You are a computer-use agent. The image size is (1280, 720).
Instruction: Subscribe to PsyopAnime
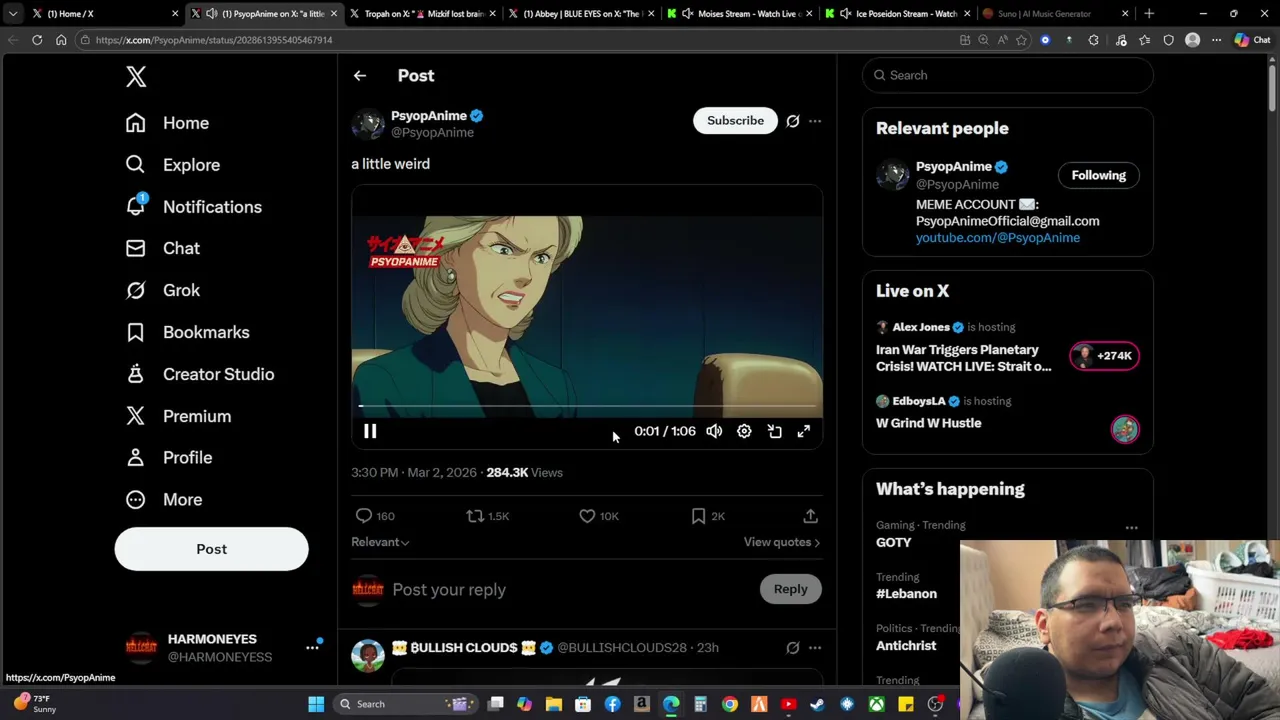735,121
